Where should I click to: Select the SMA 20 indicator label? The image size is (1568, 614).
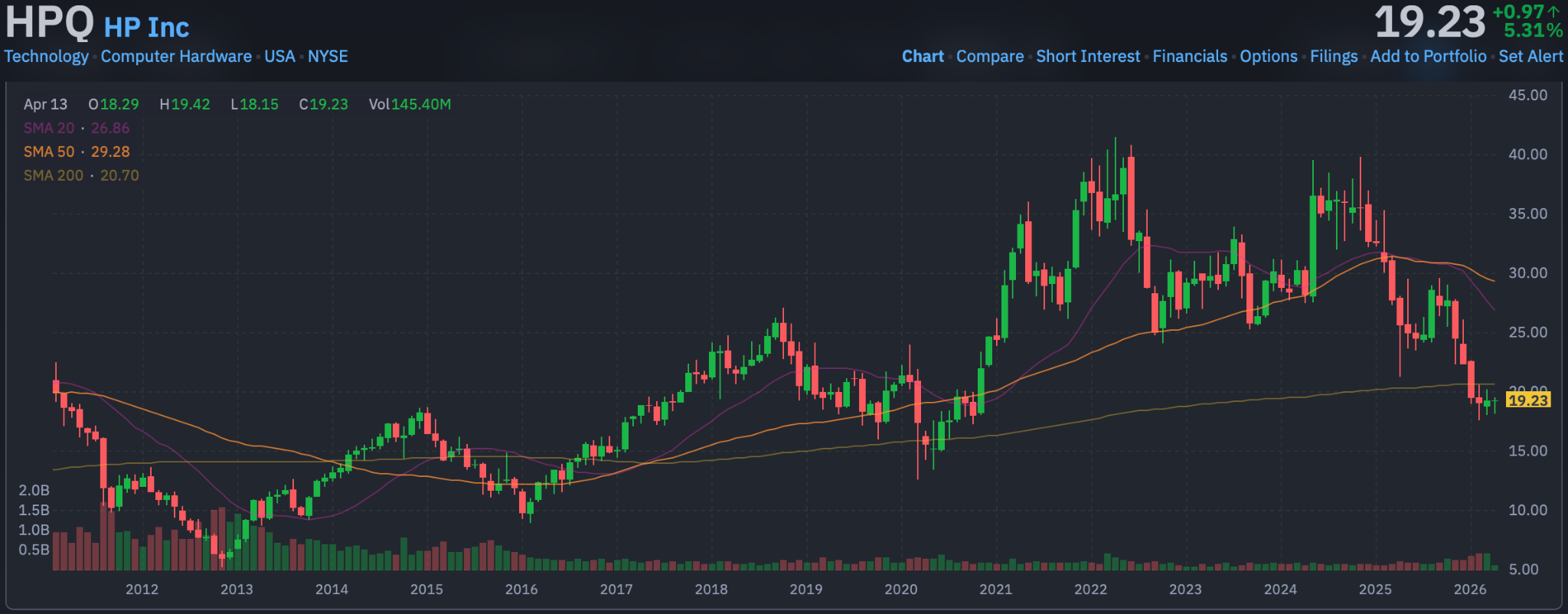pyautogui.click(x=49, y=128)
